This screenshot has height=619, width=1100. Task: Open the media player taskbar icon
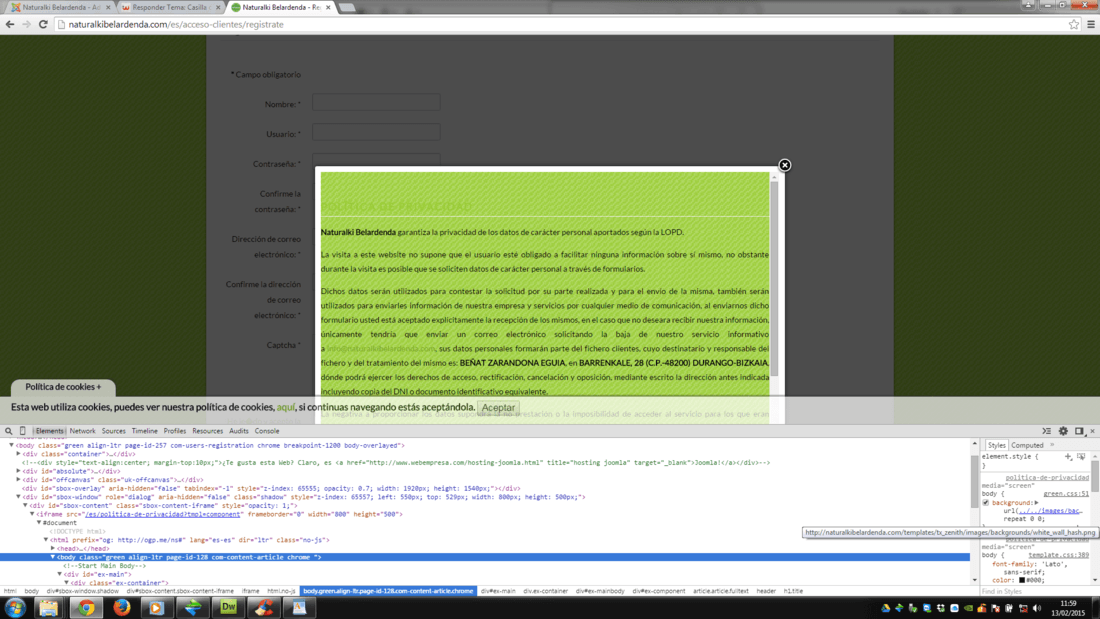[x=156, y=608]
